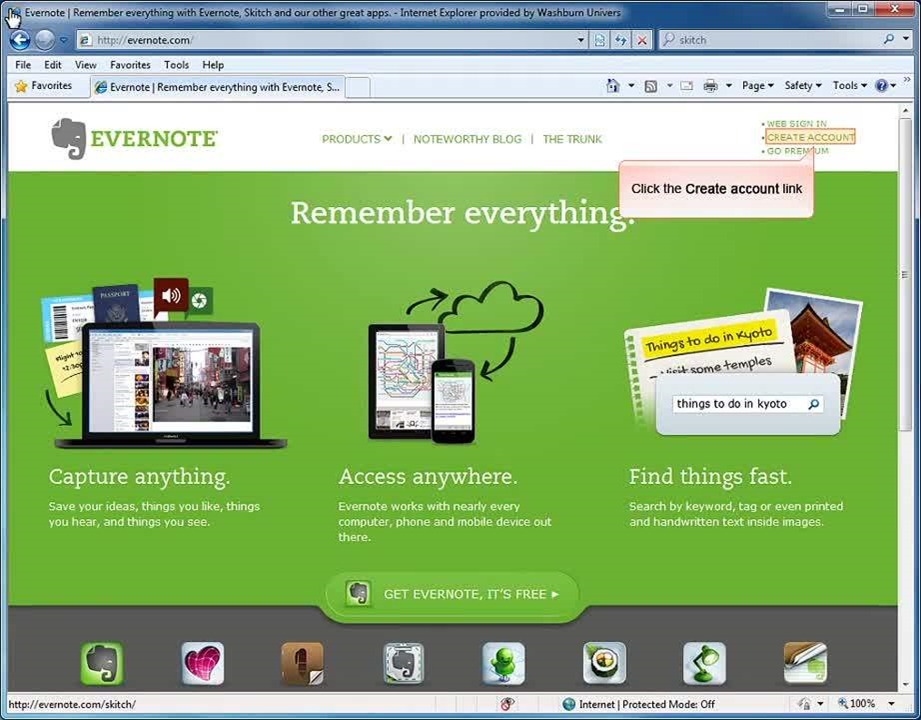Click the Access anywhere heading
Viewport: 921px width, 720px height.
click(x=428, y=476)
